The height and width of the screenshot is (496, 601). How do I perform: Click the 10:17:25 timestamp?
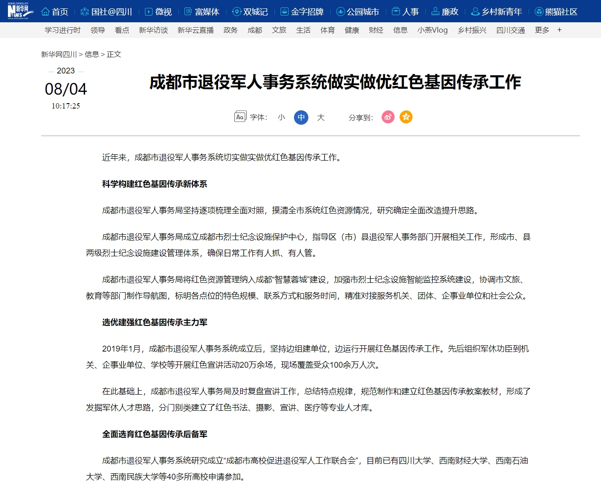tap(66, 106)
